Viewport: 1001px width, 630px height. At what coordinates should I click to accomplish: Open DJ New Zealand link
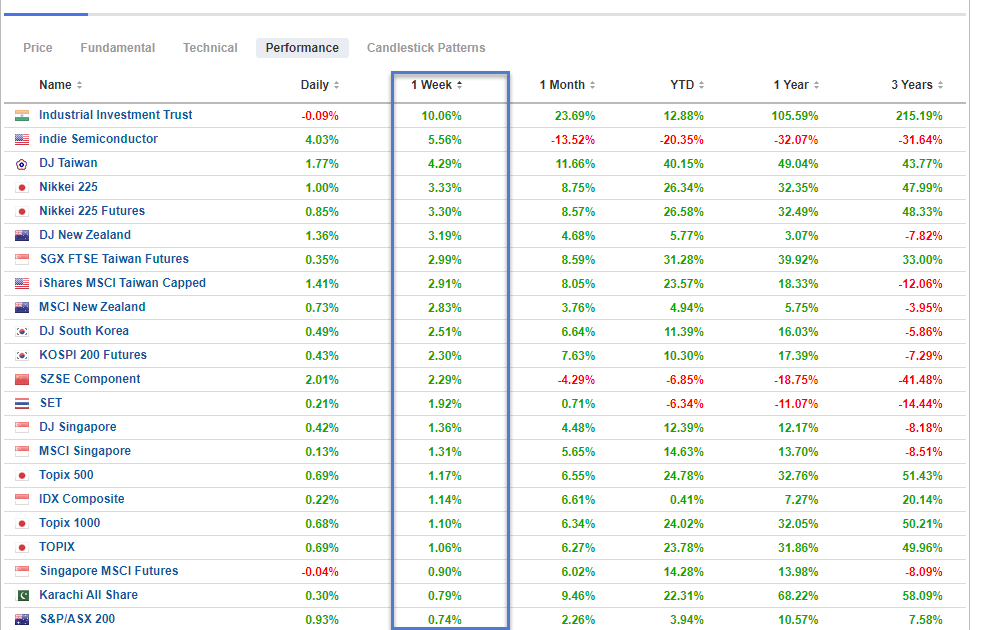[x=85, y=235]
